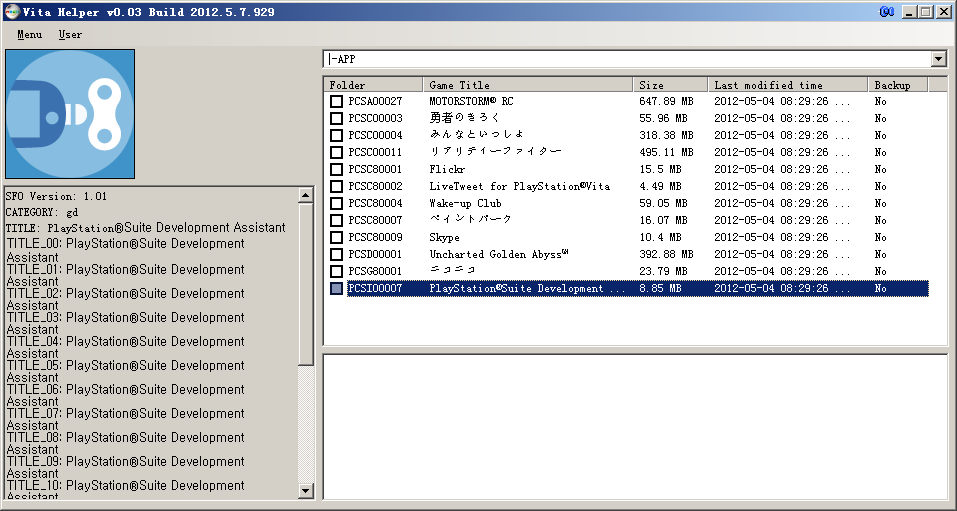Click the SFO Version: 1.01 line
957x511 pixels.
pos(56,196)
